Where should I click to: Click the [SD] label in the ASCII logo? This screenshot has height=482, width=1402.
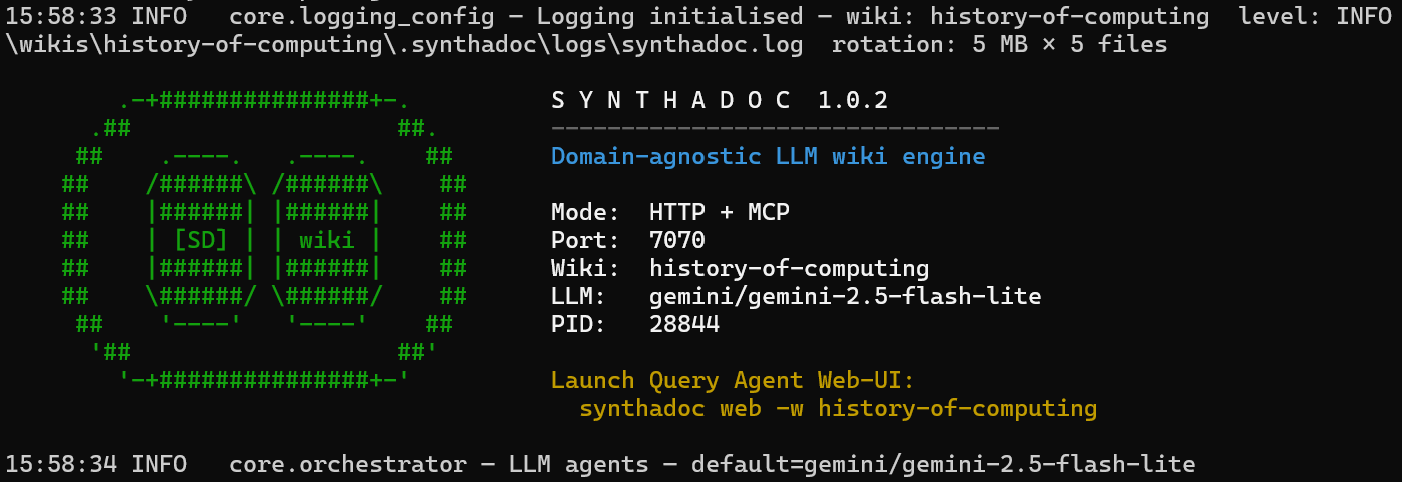[x=201, y=240]
